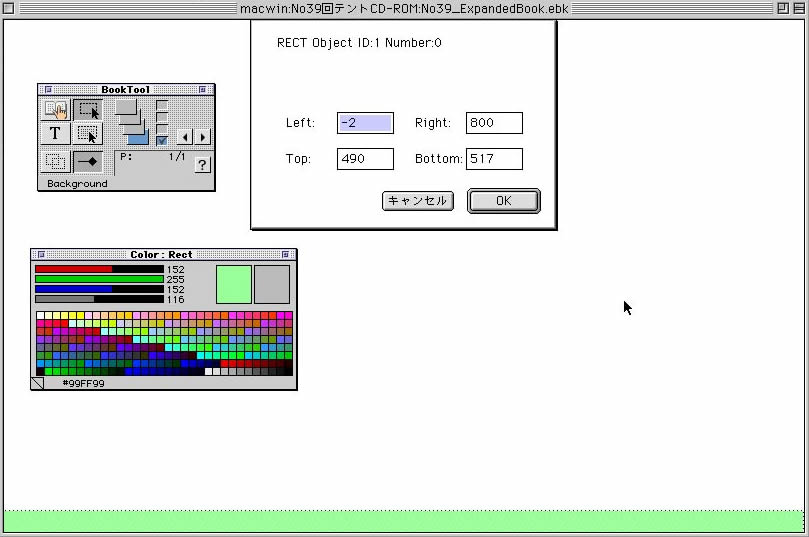809x537 pixels.
Task: Adjust the red color slider
Action: point(99,269)
